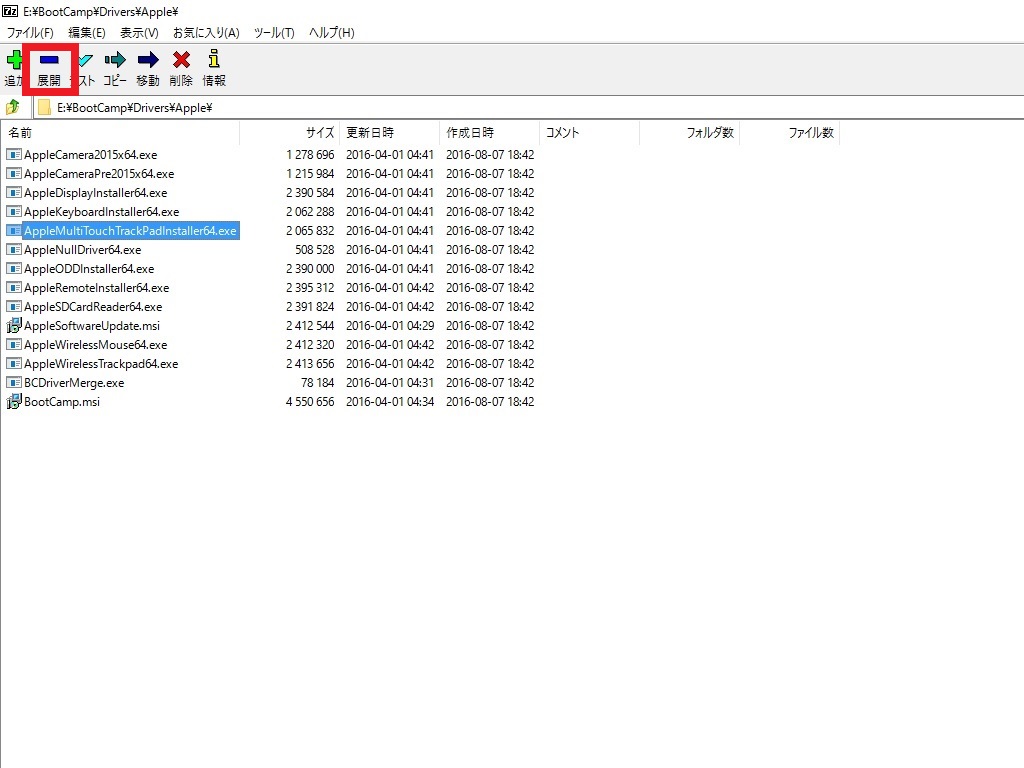
Task: Click the コピー (Copy) toolbar icon
Action: point(115,60)
